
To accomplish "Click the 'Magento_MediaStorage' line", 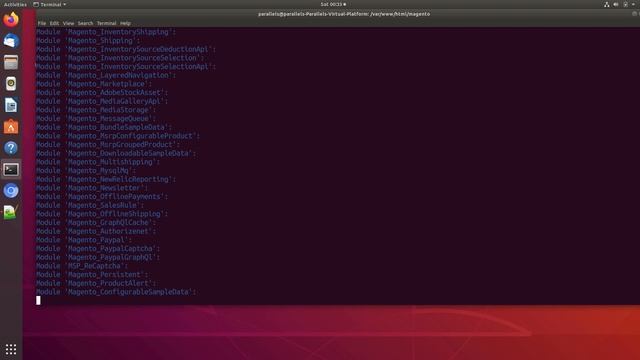I will [96, 110].
